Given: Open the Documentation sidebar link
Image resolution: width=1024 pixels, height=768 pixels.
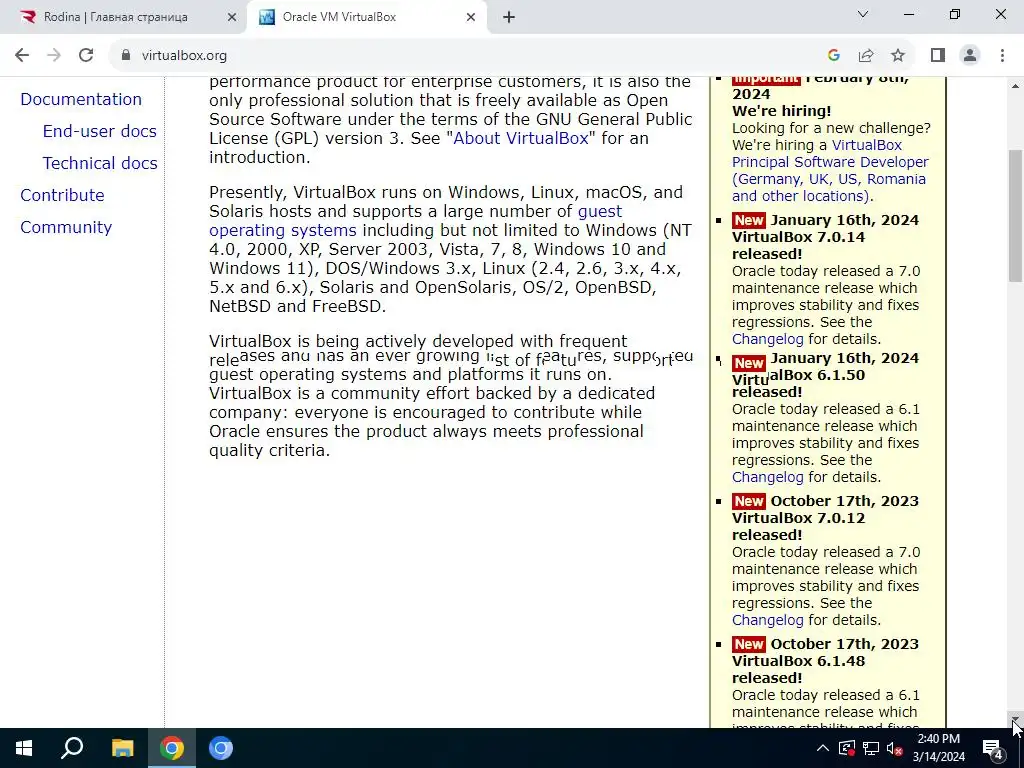Looking at the screenshot, I should [81, 99].
